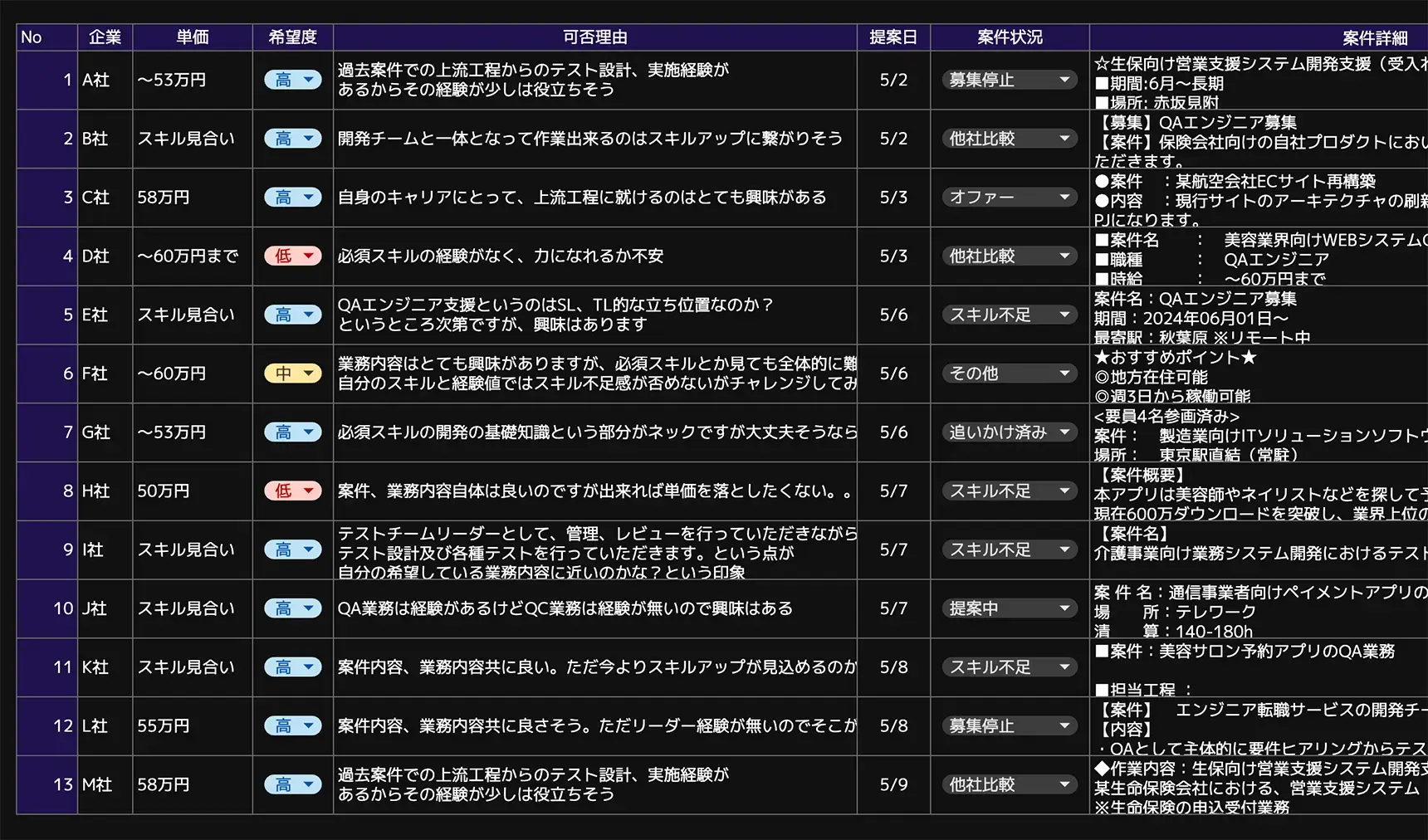Viewport: 1428px width, 840px height.
Task: Select the 5/3 date cell for C社
Action: [x=893, y=198]
